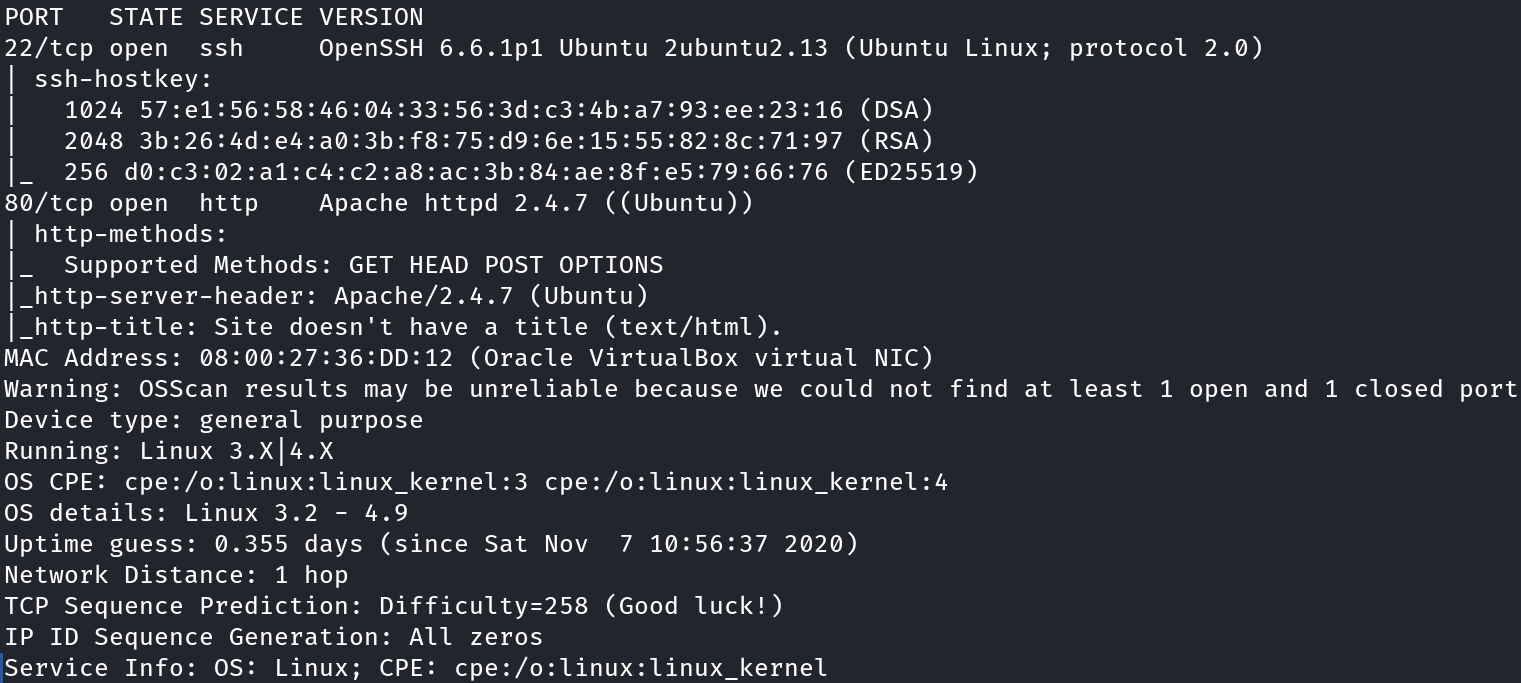The image size is (1521, 683).
Task: Click the PORT column header text
Action: coord(34,17)
